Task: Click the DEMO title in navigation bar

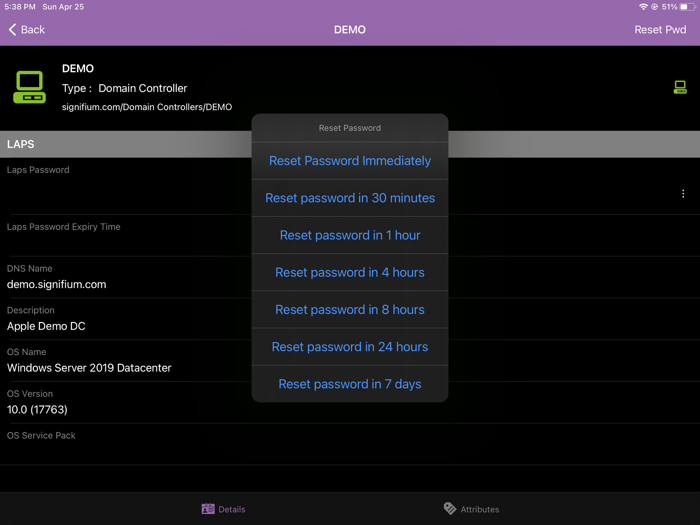Action: (350, 30)
